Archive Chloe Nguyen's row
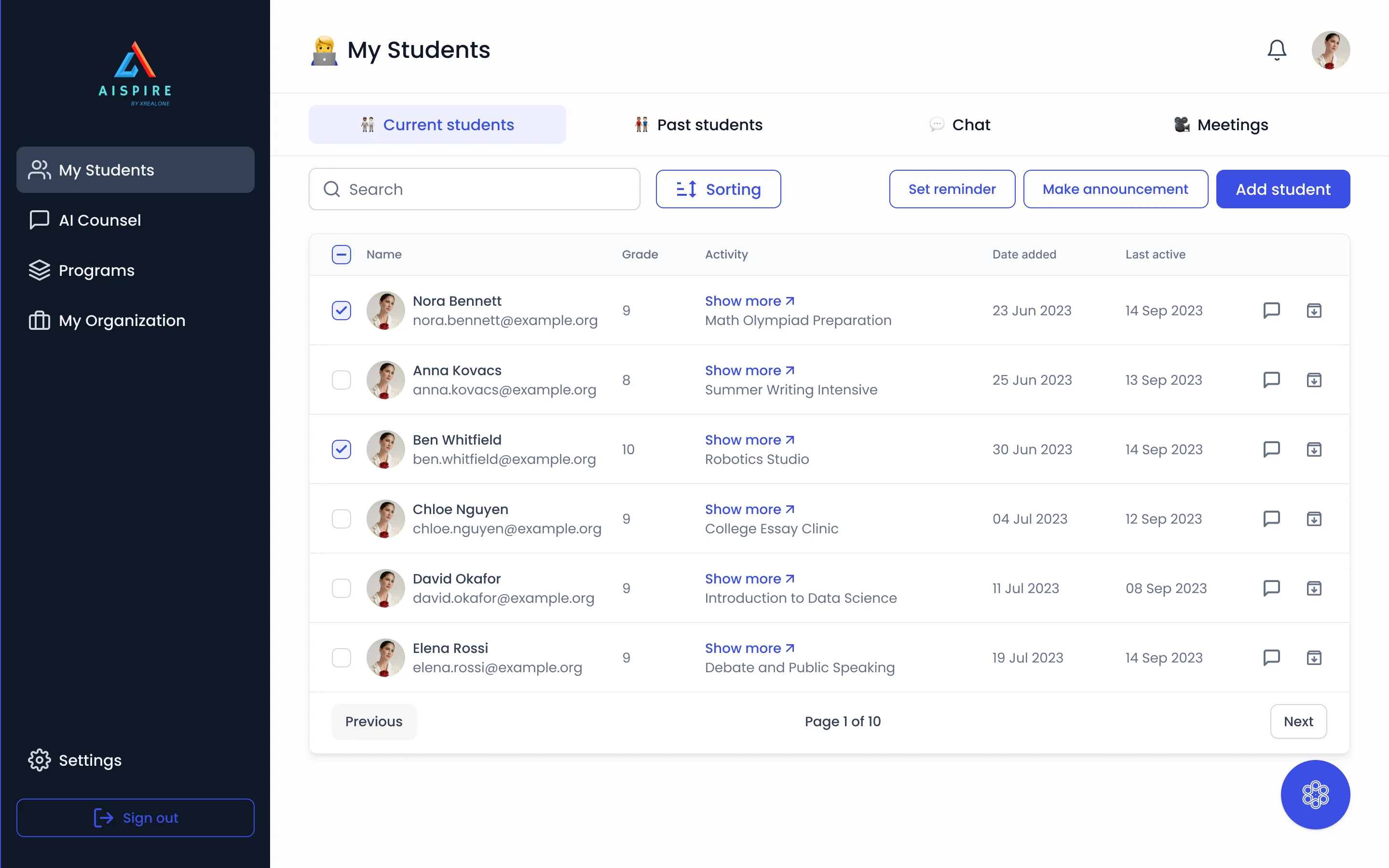Viewport: 1389px width, 868px height. coord(1314,519)
